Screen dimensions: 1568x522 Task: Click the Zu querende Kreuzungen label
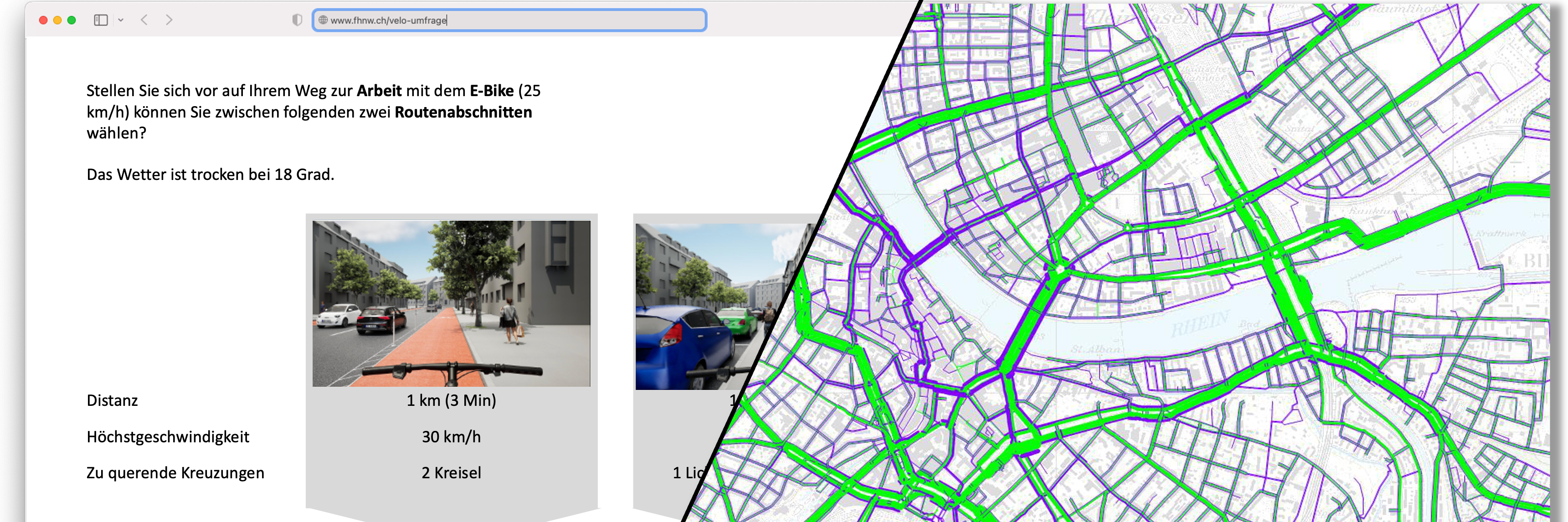[175, 473]
